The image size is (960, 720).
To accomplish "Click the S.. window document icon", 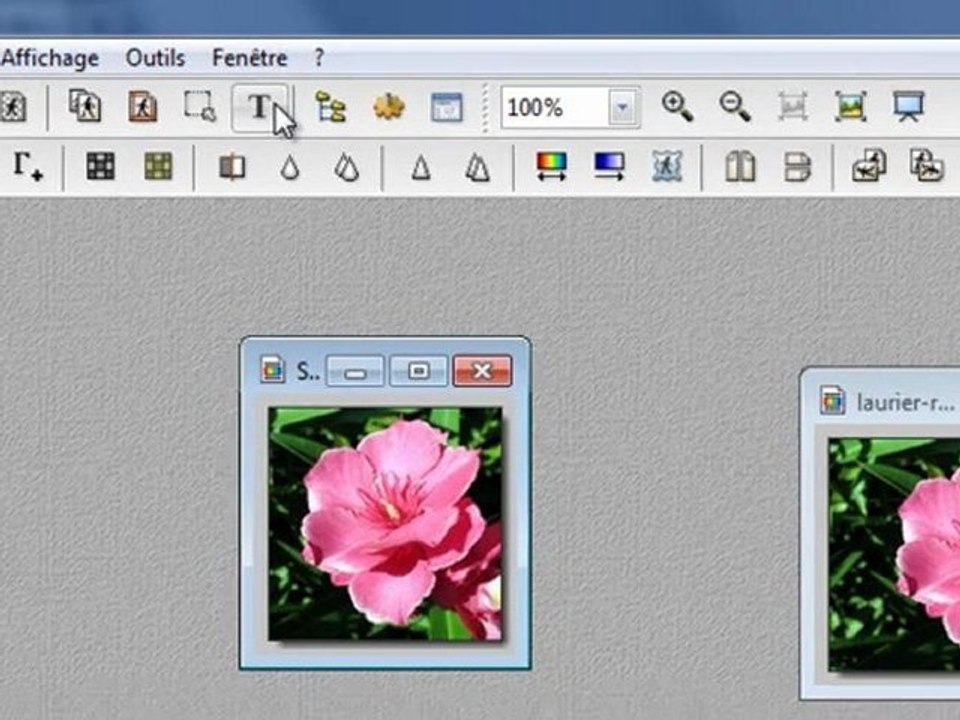I will [272, 370].
